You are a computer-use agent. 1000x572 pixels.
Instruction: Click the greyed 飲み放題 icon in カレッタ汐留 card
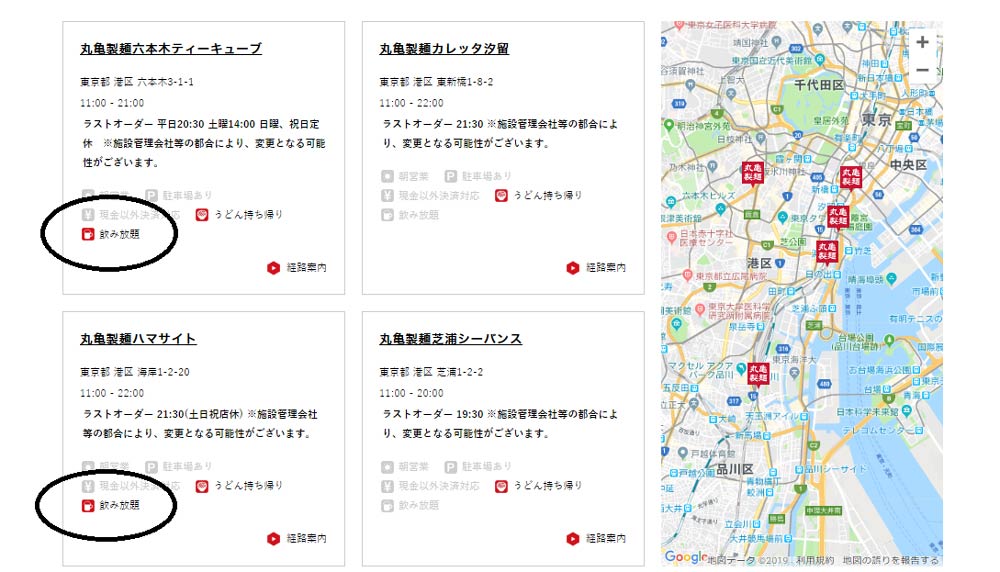tap(387, 215)
